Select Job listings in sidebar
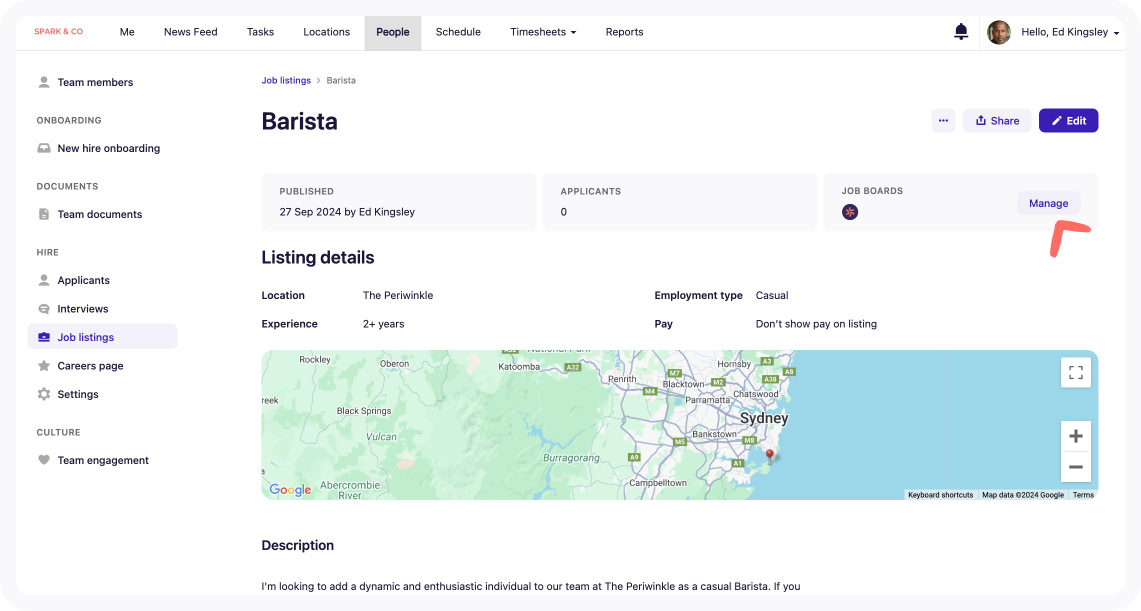The image size is (1141, 611). click(103, 337)
